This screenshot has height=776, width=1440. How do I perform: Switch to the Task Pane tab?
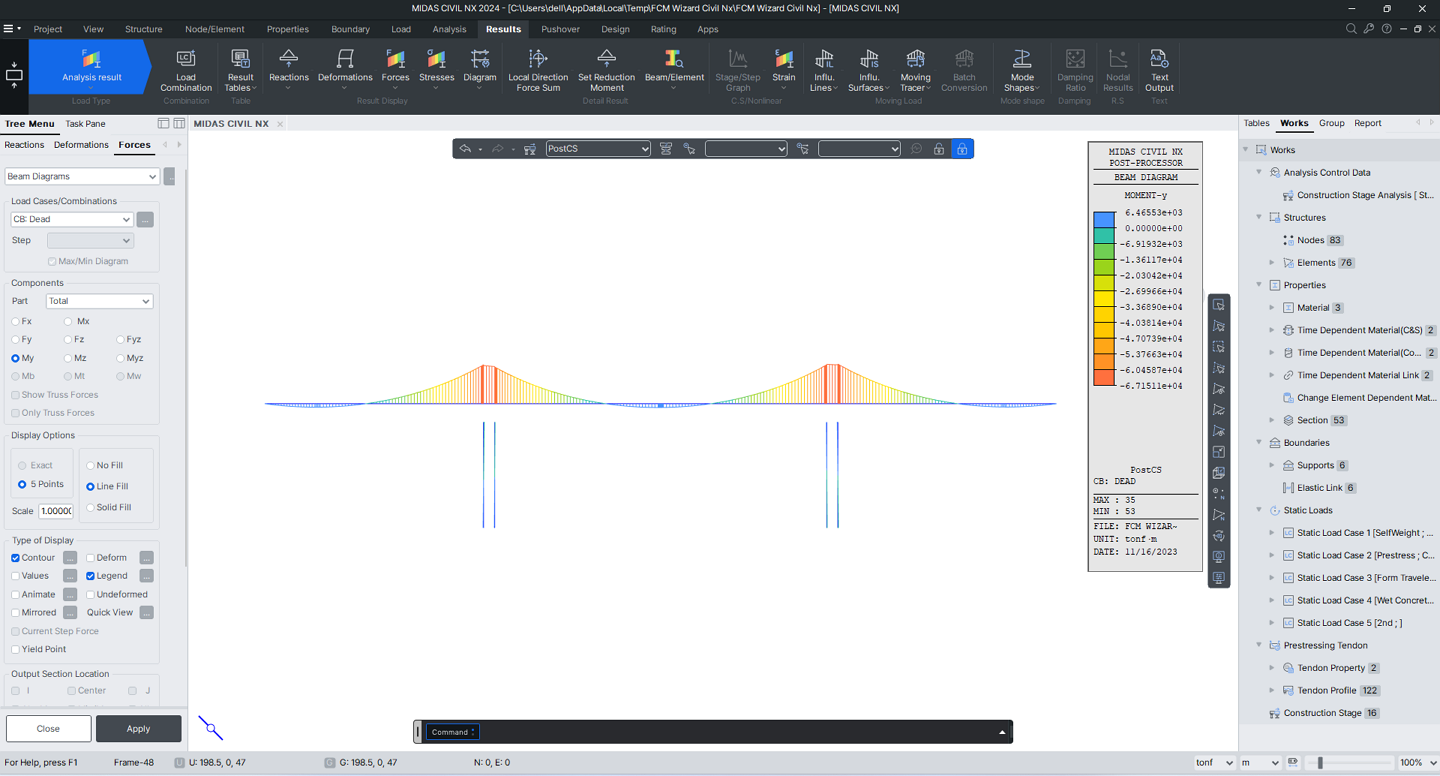(85, 124)
